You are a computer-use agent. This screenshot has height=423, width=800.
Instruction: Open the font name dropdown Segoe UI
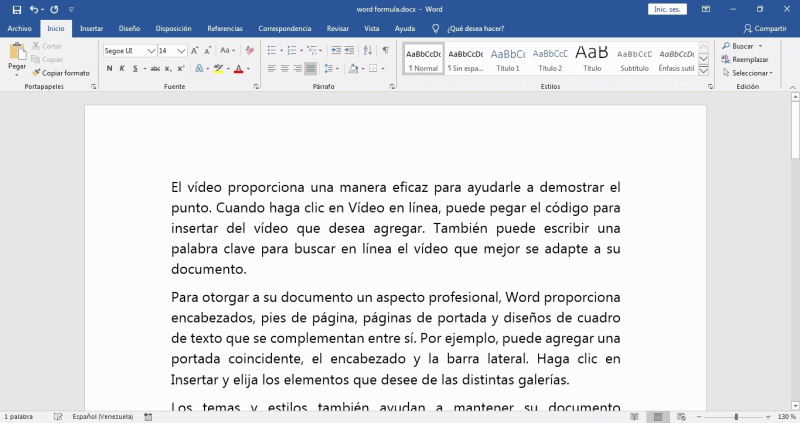point(151,51)
